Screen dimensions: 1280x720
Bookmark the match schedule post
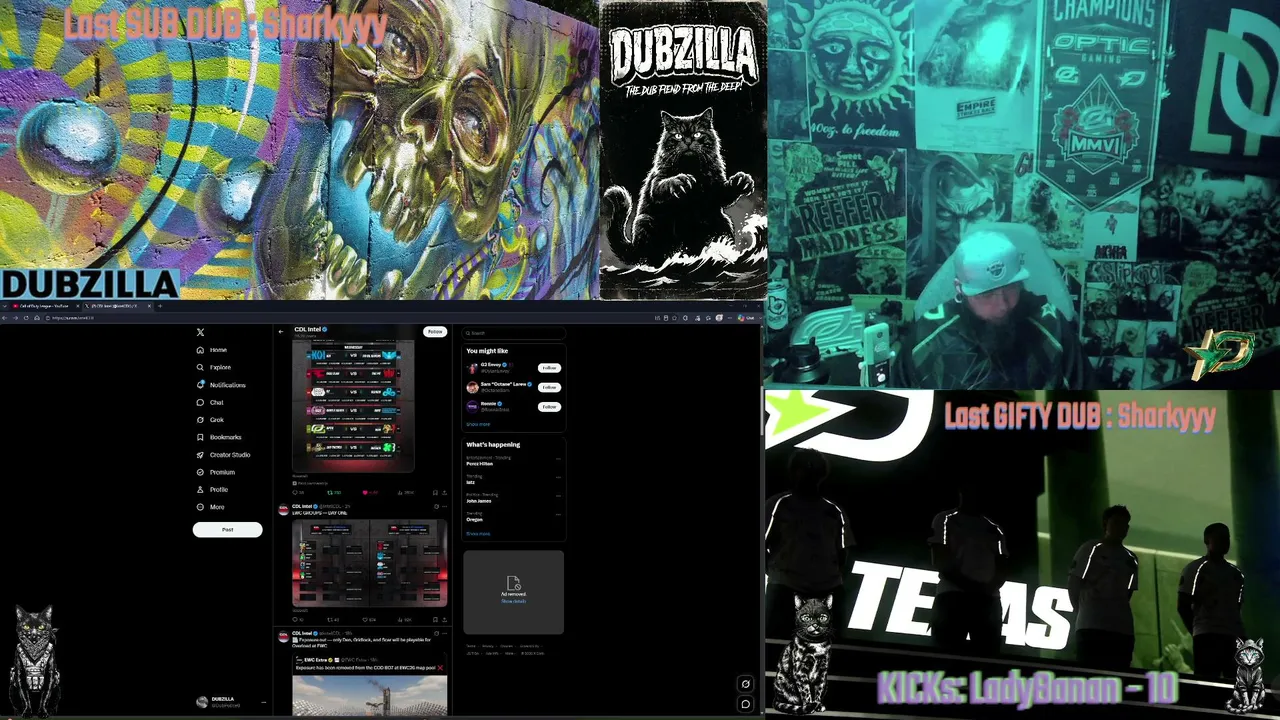point(435,492)
